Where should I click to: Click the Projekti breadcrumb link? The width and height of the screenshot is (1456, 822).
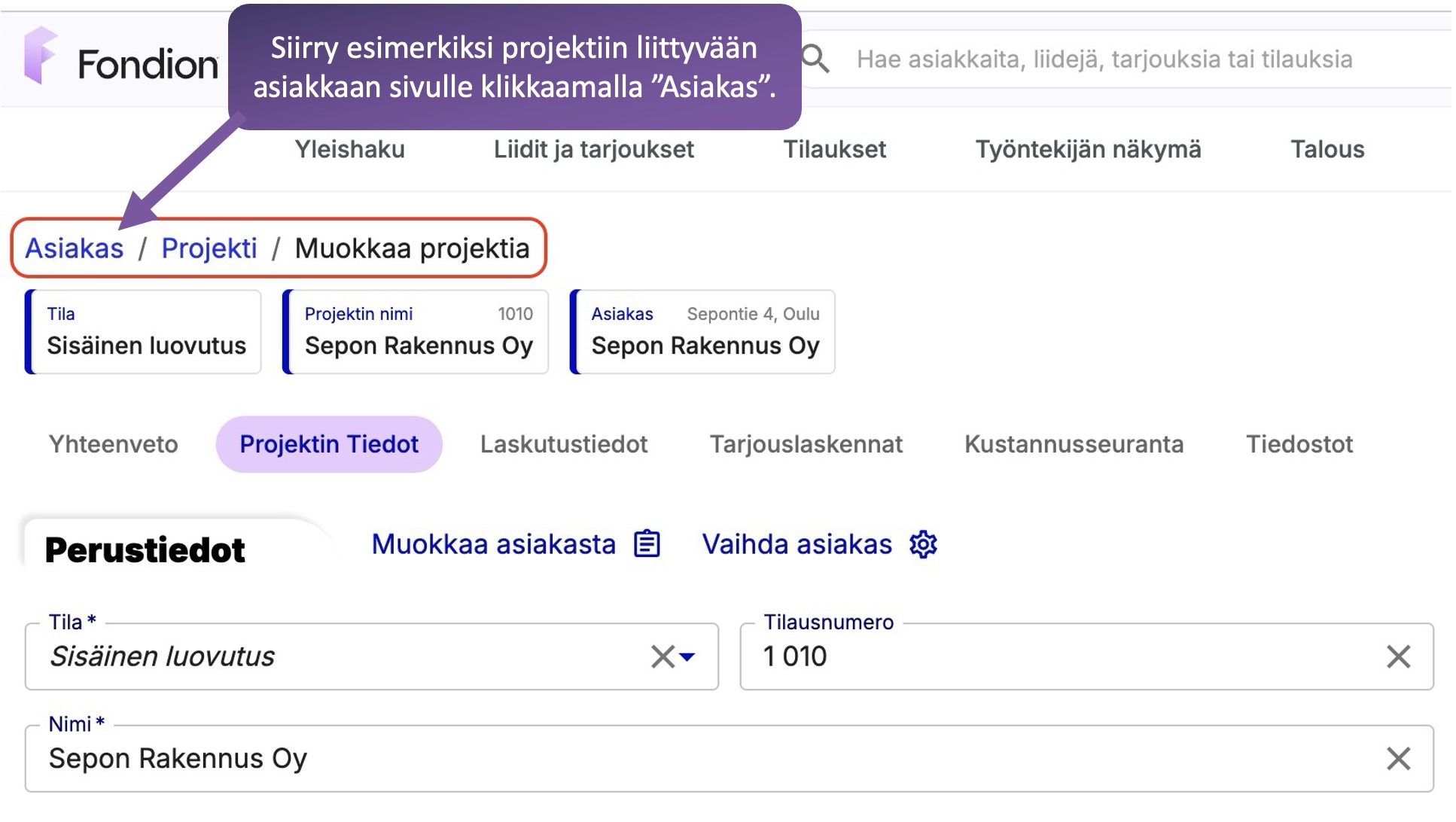[x=209, y=248]
